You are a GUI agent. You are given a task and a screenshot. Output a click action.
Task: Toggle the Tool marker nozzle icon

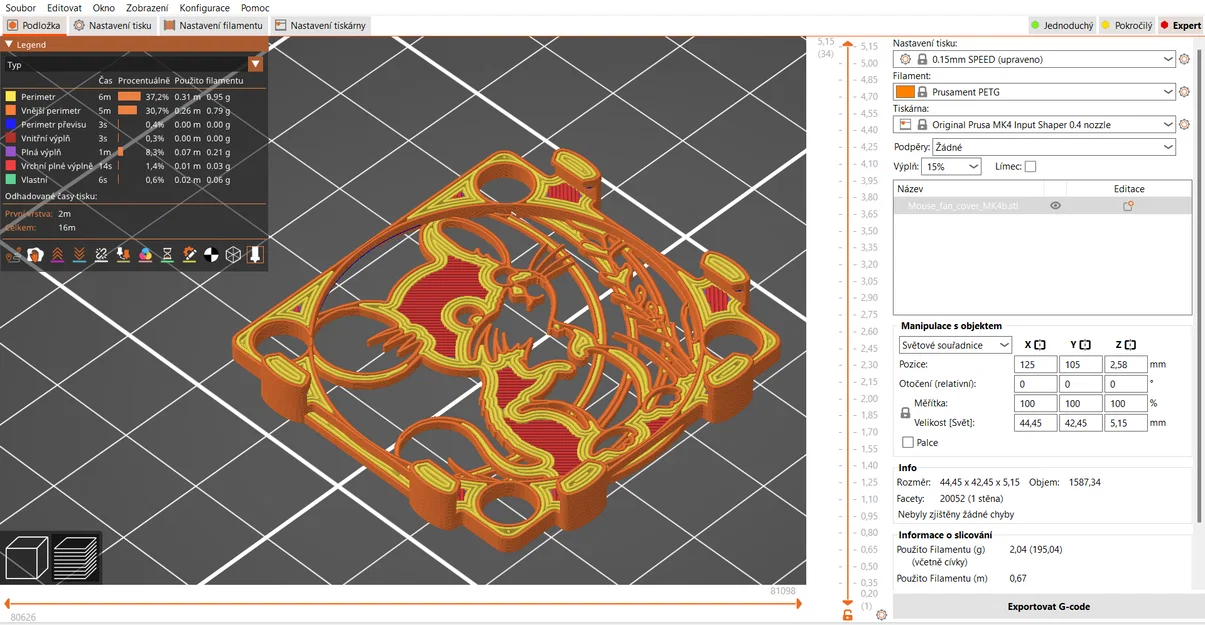pos(255,255)
